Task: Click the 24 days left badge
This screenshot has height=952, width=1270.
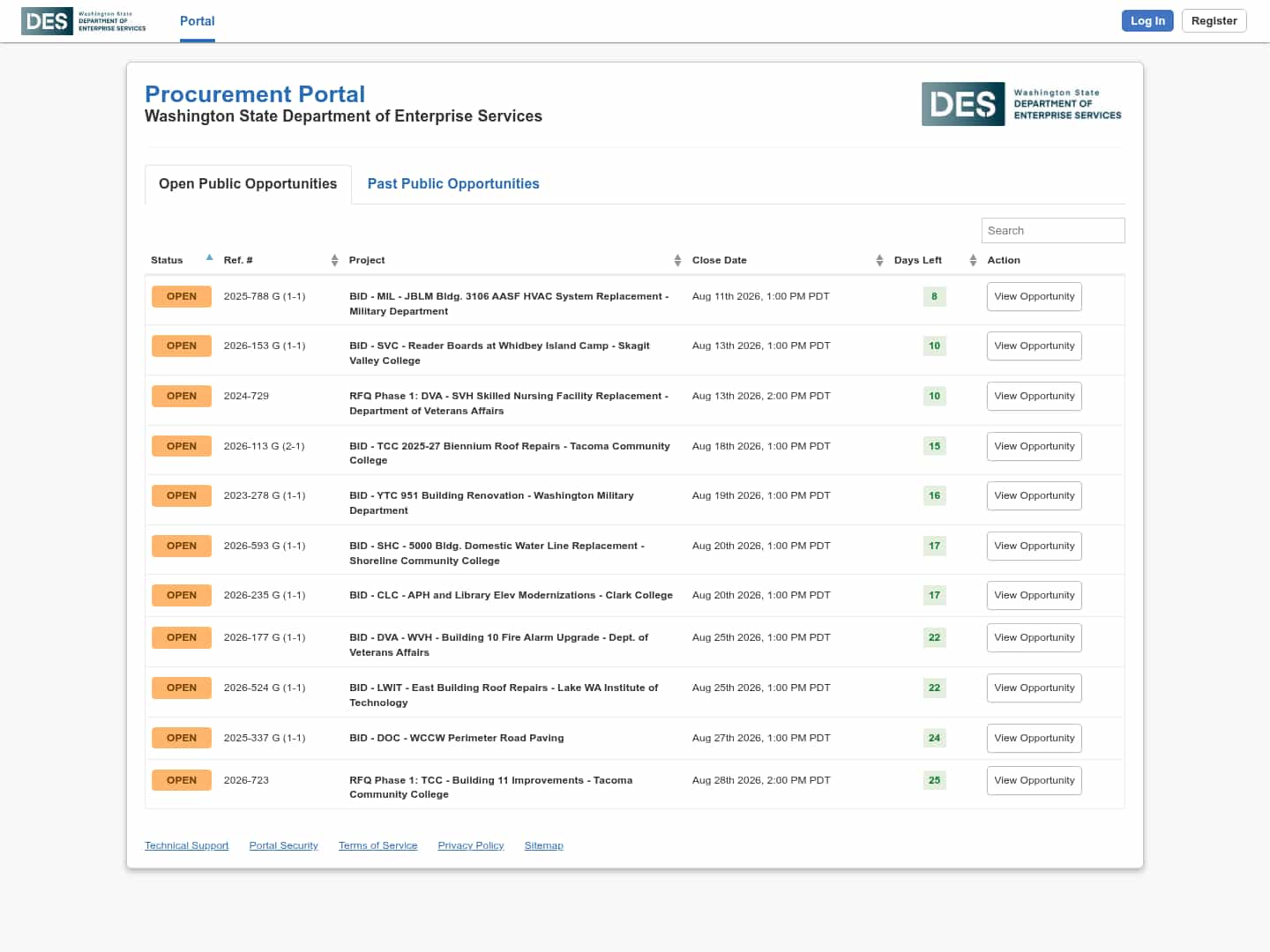Action: click(934, 739)
